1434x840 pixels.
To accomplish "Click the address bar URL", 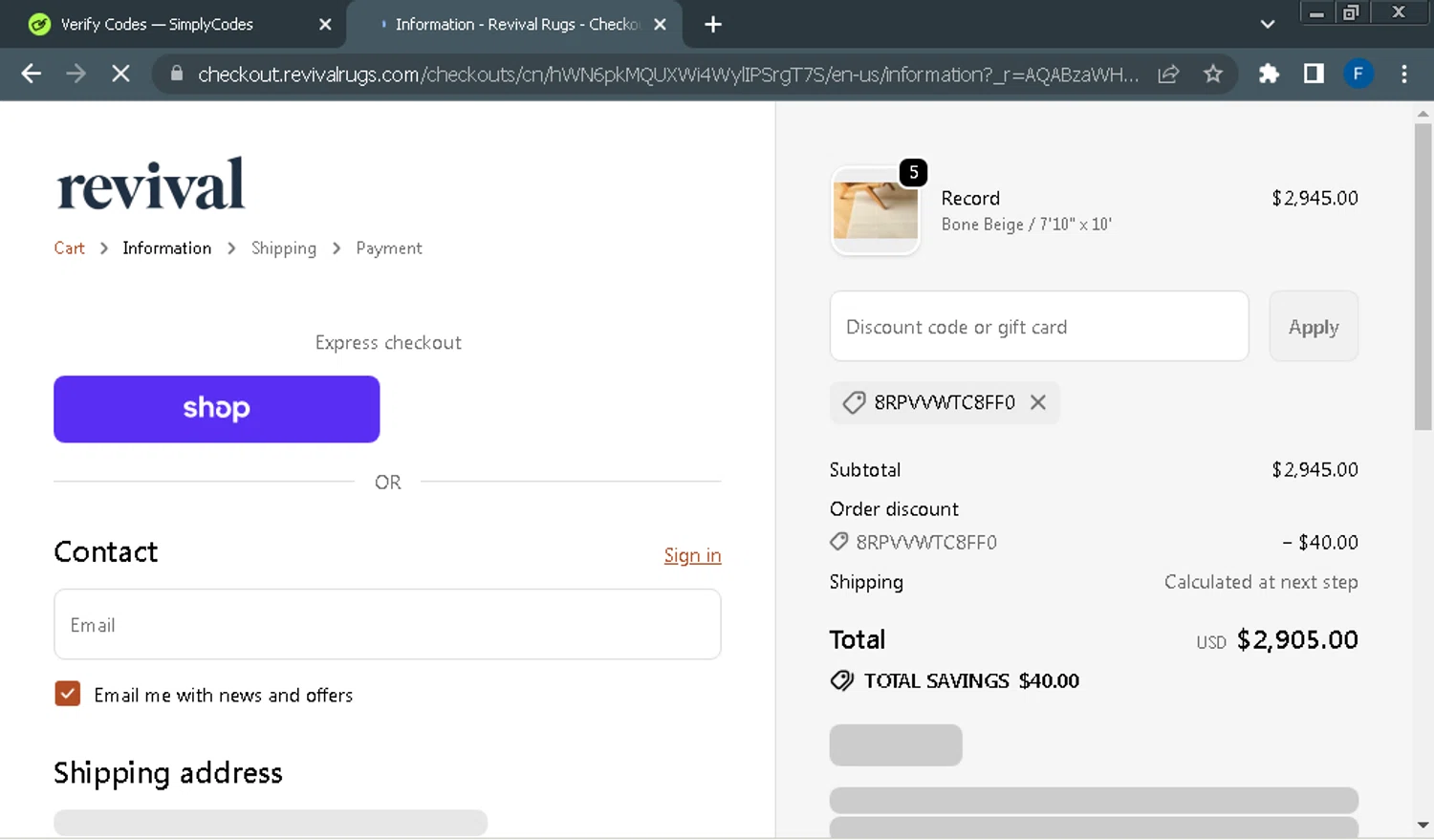I will (x=667, y=74).
